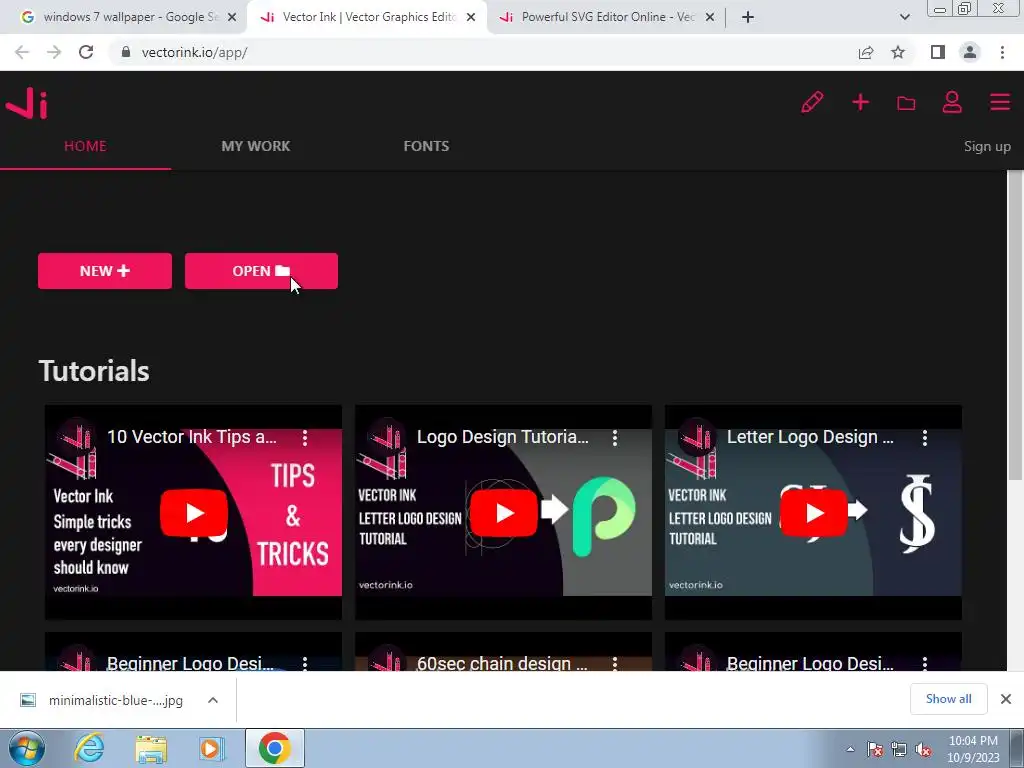Click the network icon in system tray
The image size is (1024, 768).
coord(899,750)
